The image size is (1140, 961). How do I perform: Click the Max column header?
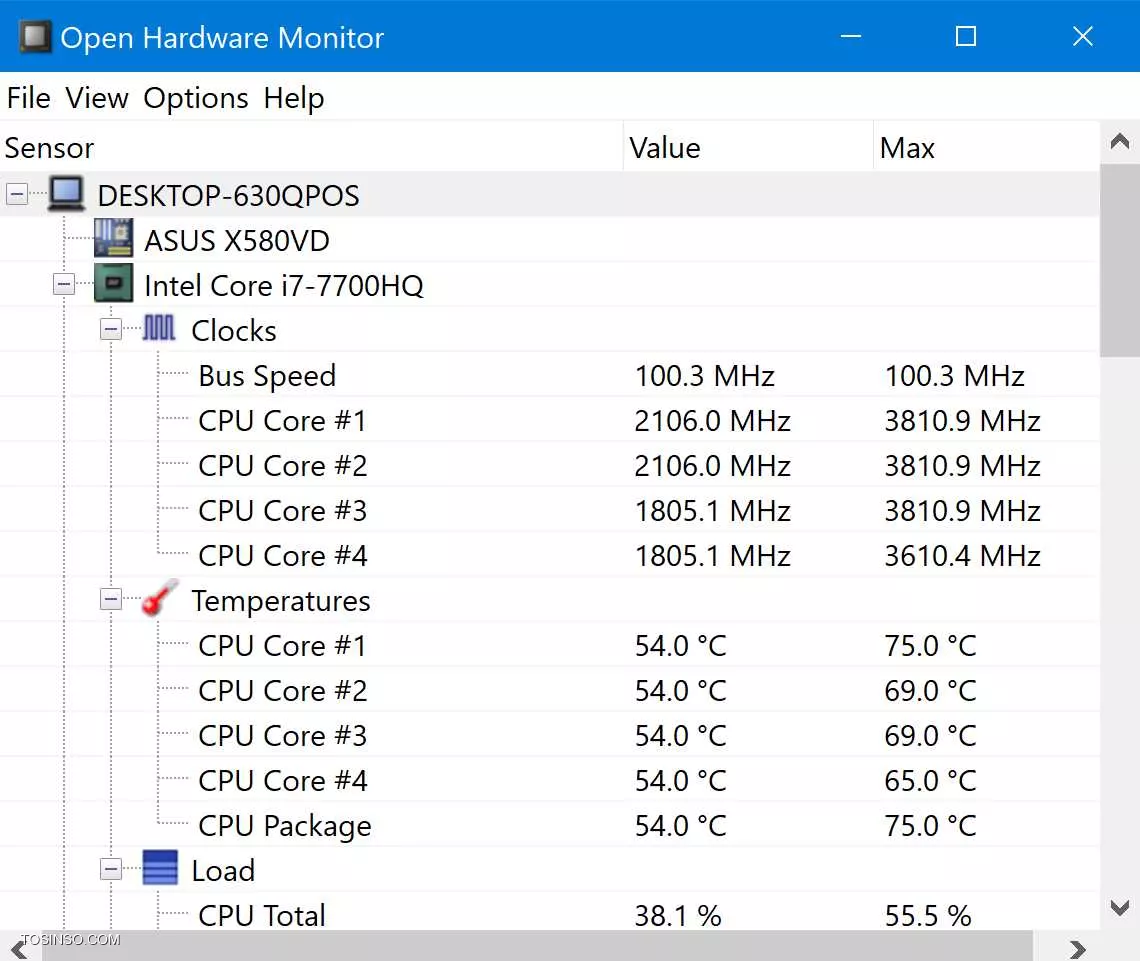[986, 148]
